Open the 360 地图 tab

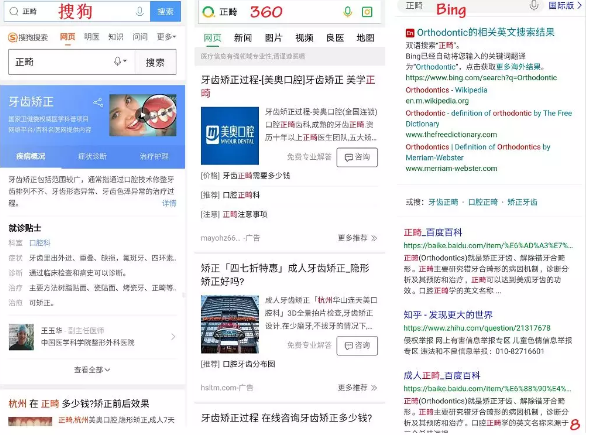365,38
